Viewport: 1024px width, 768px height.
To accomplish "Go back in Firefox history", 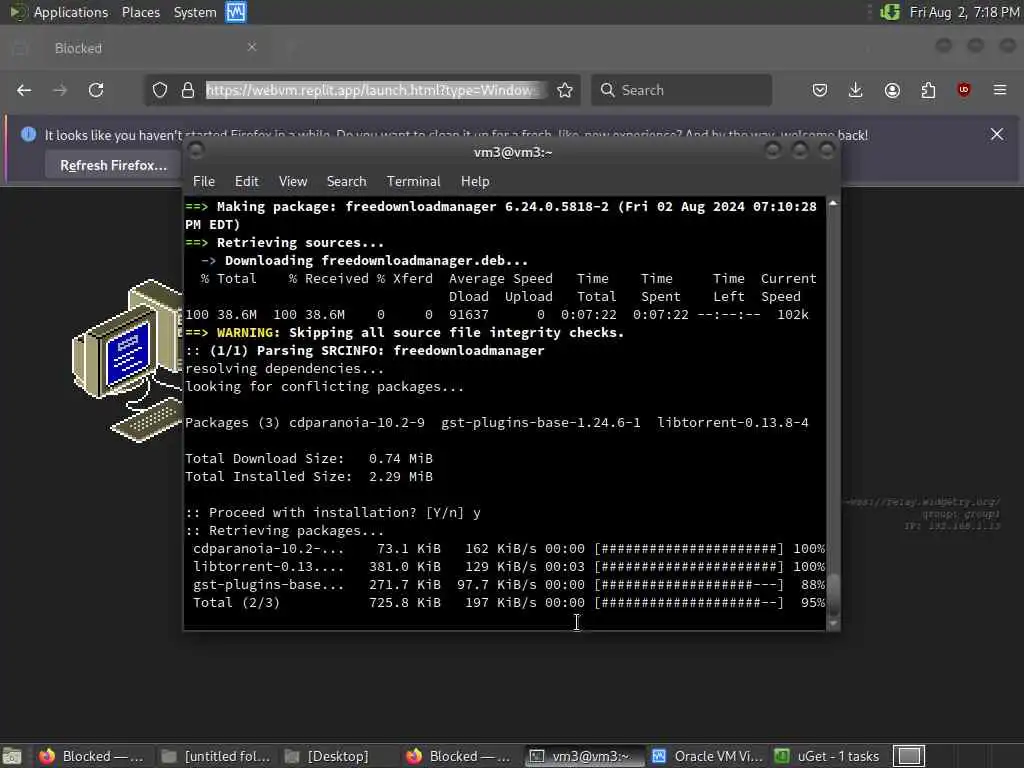I will pos(24,90).
